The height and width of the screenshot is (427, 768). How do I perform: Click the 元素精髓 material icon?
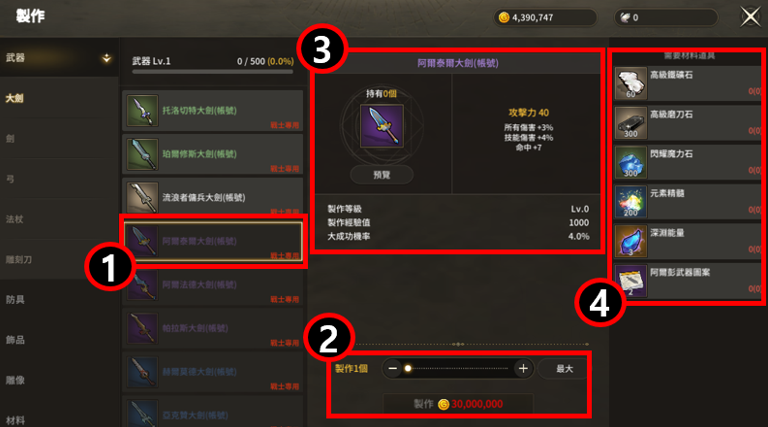pyautogui.click(x=630, y=202)
